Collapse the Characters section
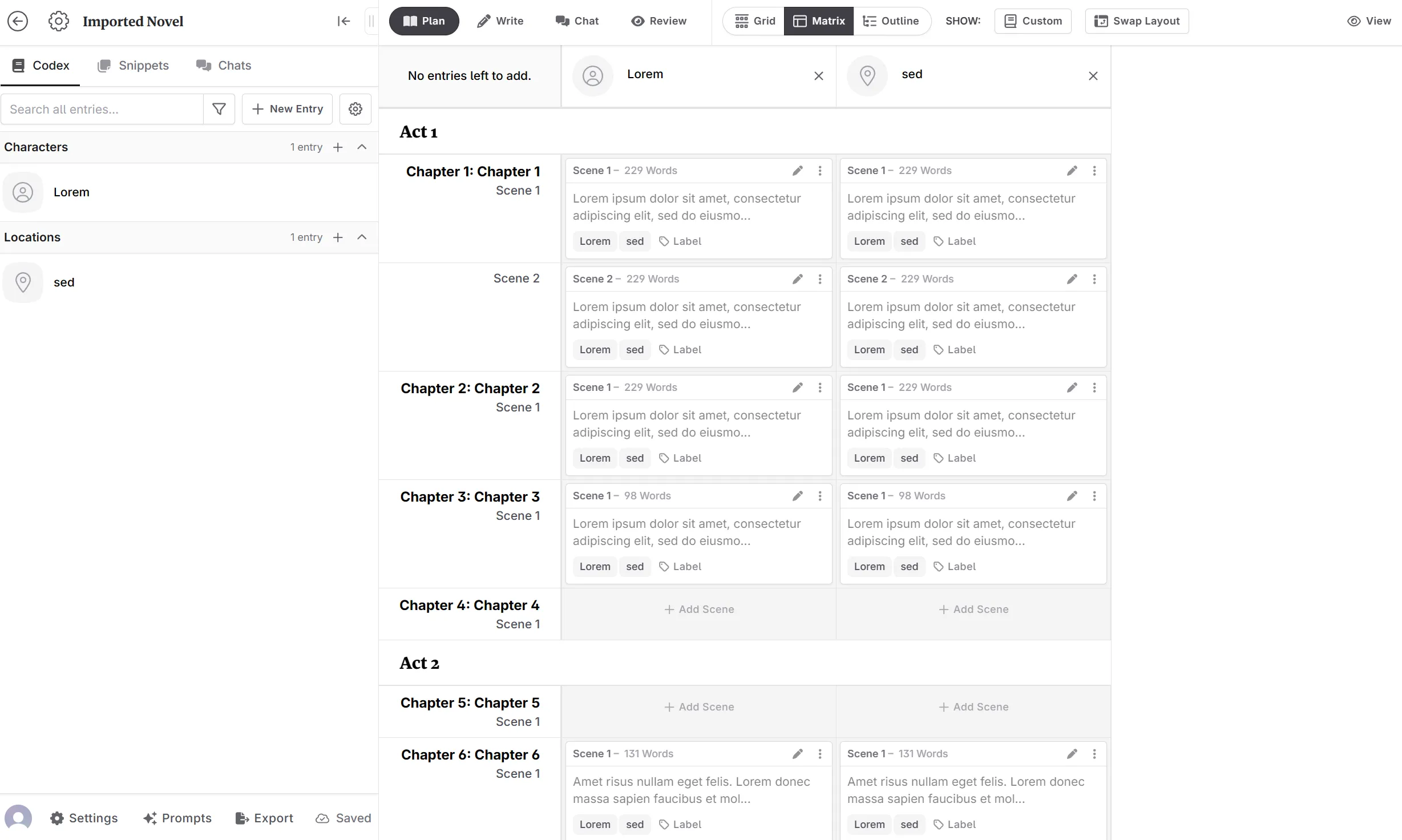The image size is (1402, 840). (x=362, y=147)
